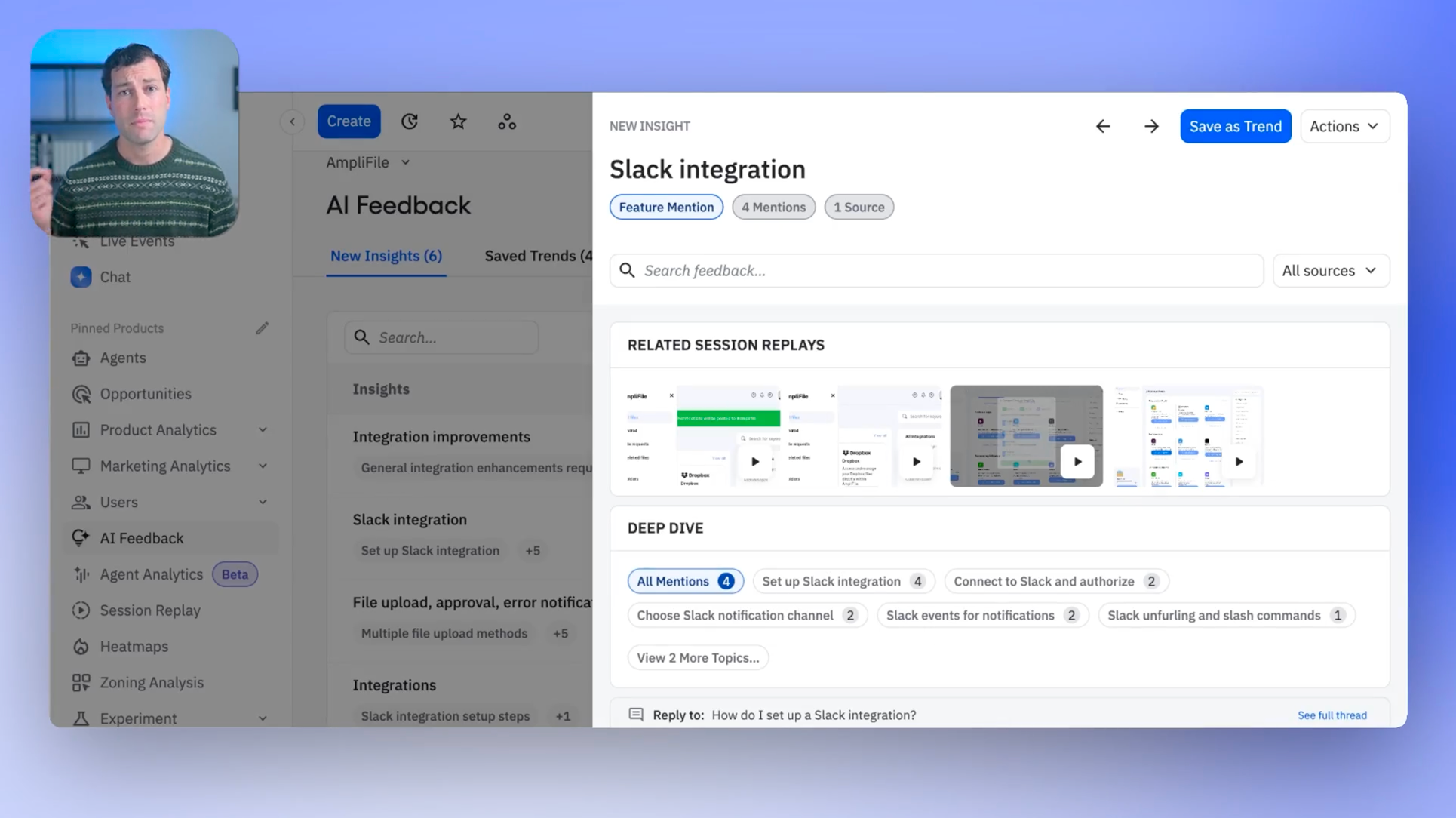Play the third session replay thumbnail
This screenshot has width=1456, height=818.
pyautogui.click(x=1077, y=461)
